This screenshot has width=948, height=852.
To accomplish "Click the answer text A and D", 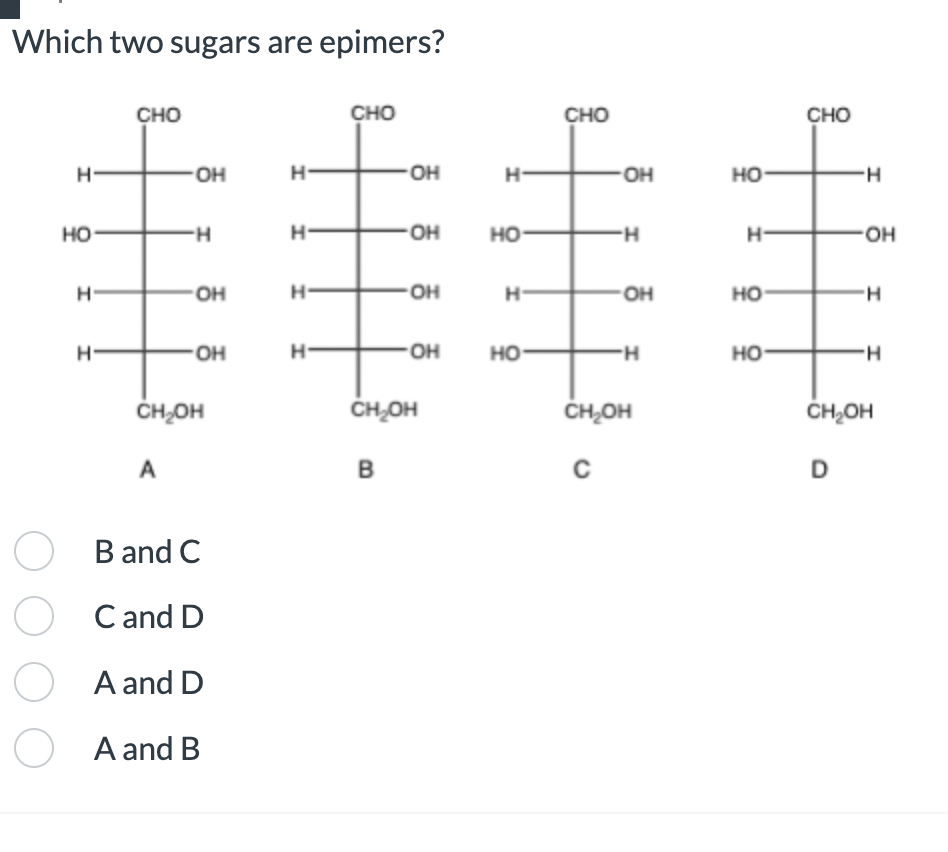I will tap(147, 683).
